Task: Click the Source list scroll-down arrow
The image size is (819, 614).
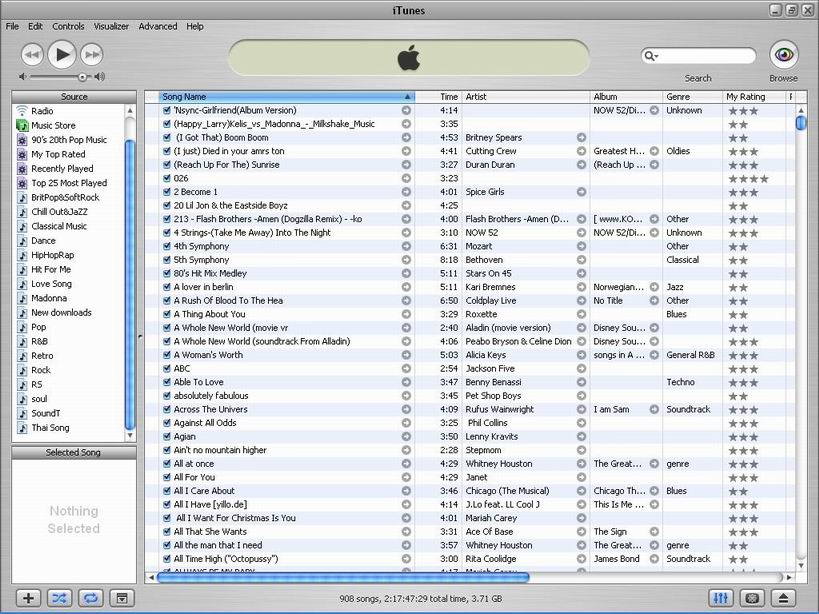Action: click(130, 435)
